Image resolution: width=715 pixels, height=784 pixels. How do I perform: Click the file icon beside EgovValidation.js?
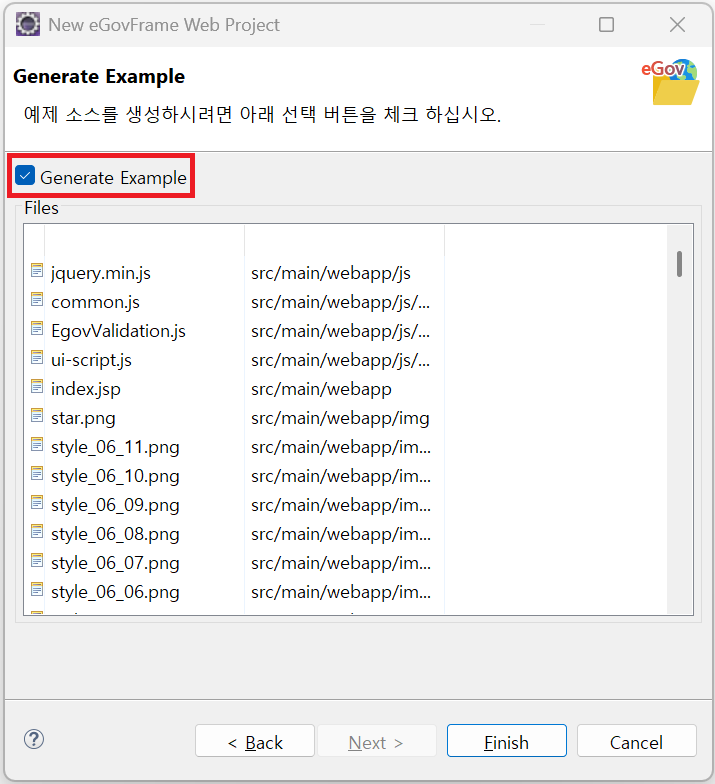click(x=37, y=328)
